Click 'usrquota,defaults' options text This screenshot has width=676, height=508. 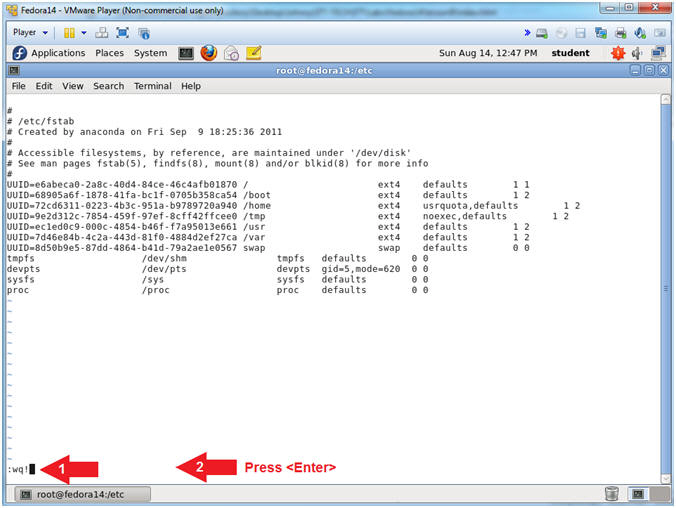tap(470, 206)
